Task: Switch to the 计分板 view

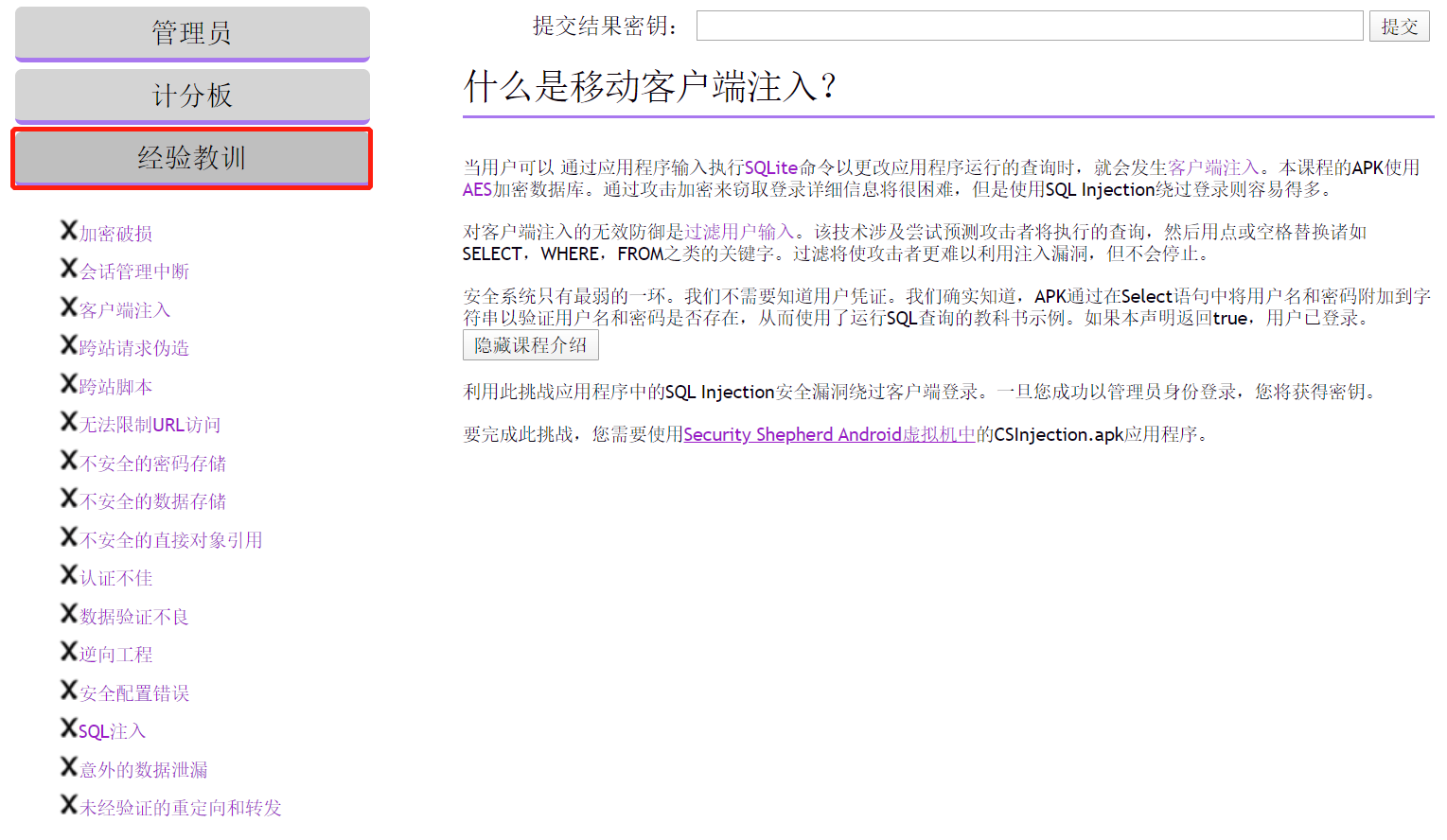Action: pyautogui.click(x=191, y=95)
